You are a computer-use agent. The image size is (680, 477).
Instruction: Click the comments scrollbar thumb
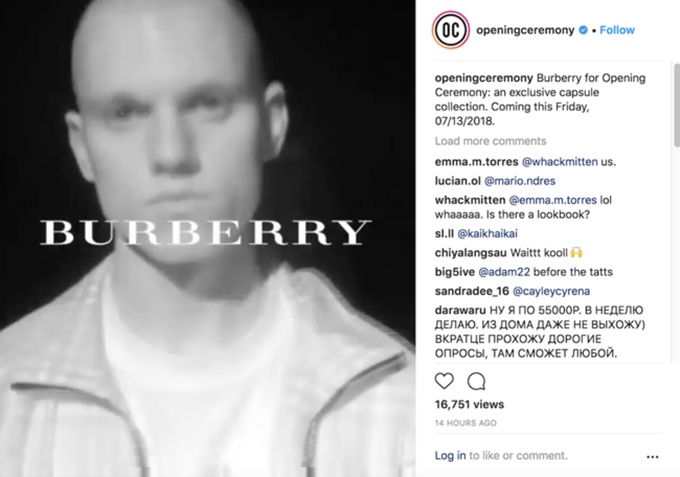tap(677, 105)
